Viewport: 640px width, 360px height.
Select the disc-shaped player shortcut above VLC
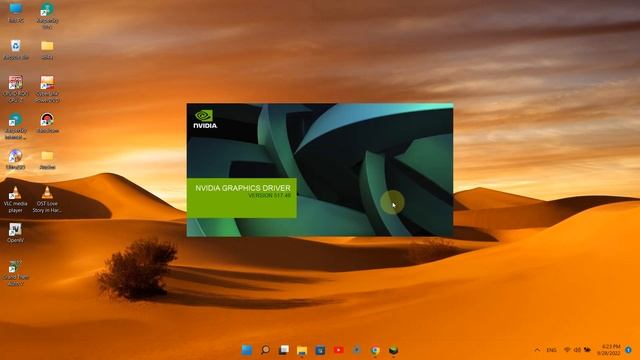(16, 159)
